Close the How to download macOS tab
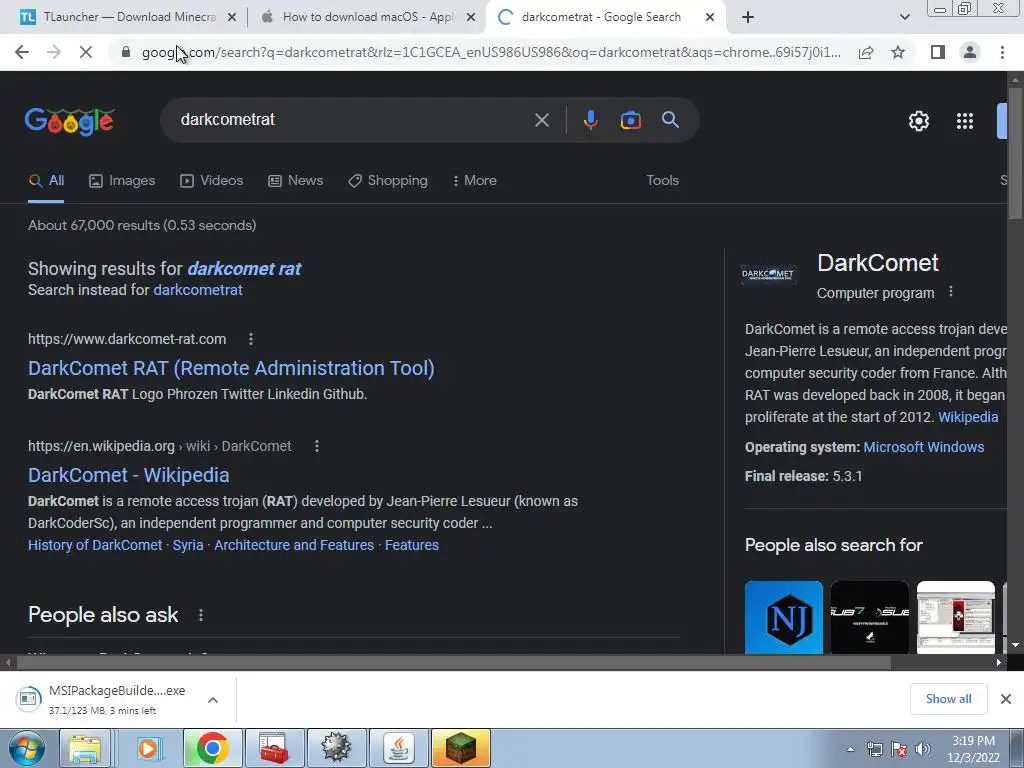This screenshot has height=768, width=1024. tap(471, 18)
